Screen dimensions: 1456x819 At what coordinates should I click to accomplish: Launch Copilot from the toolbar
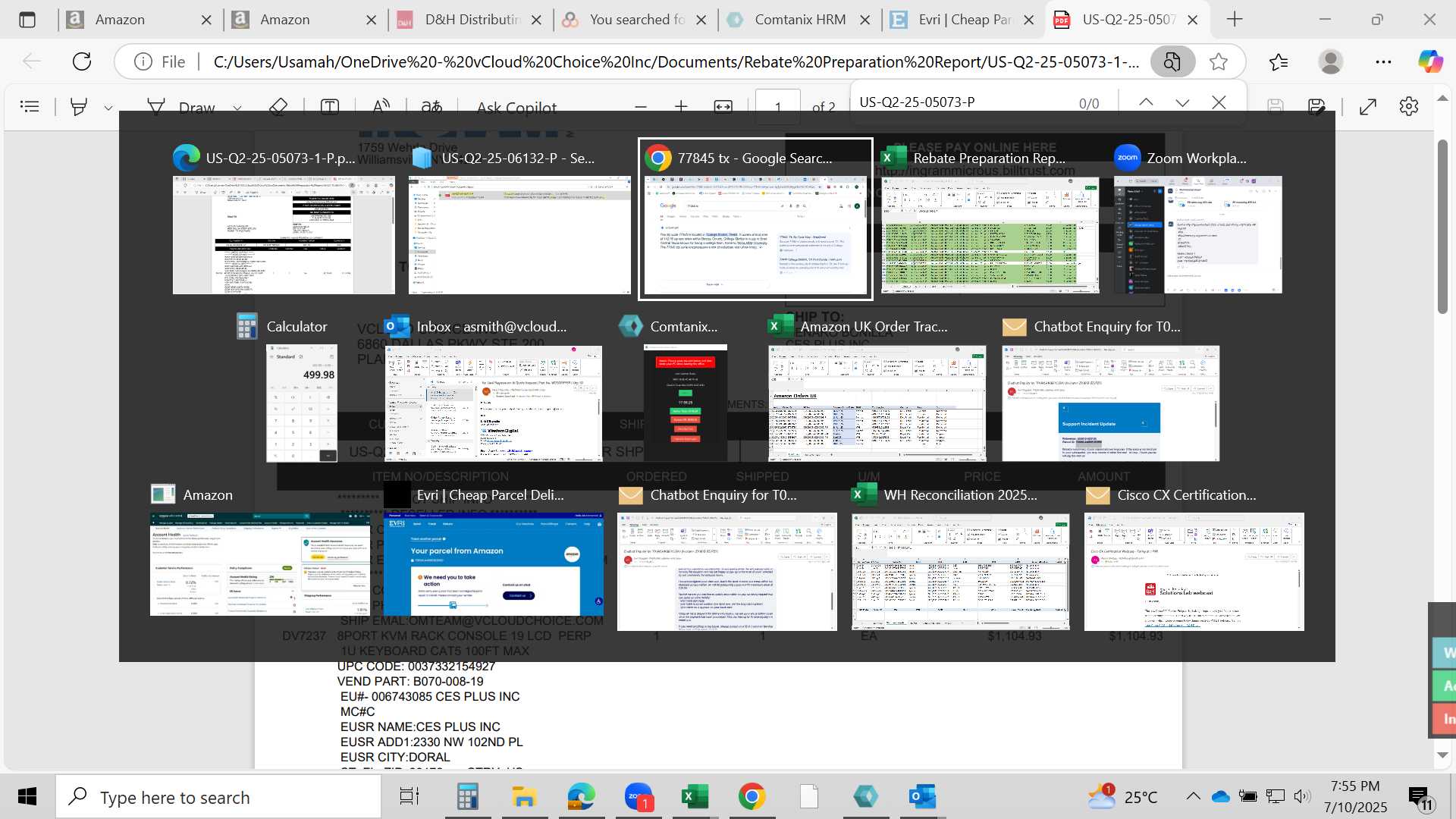(x=1431, y=61)
